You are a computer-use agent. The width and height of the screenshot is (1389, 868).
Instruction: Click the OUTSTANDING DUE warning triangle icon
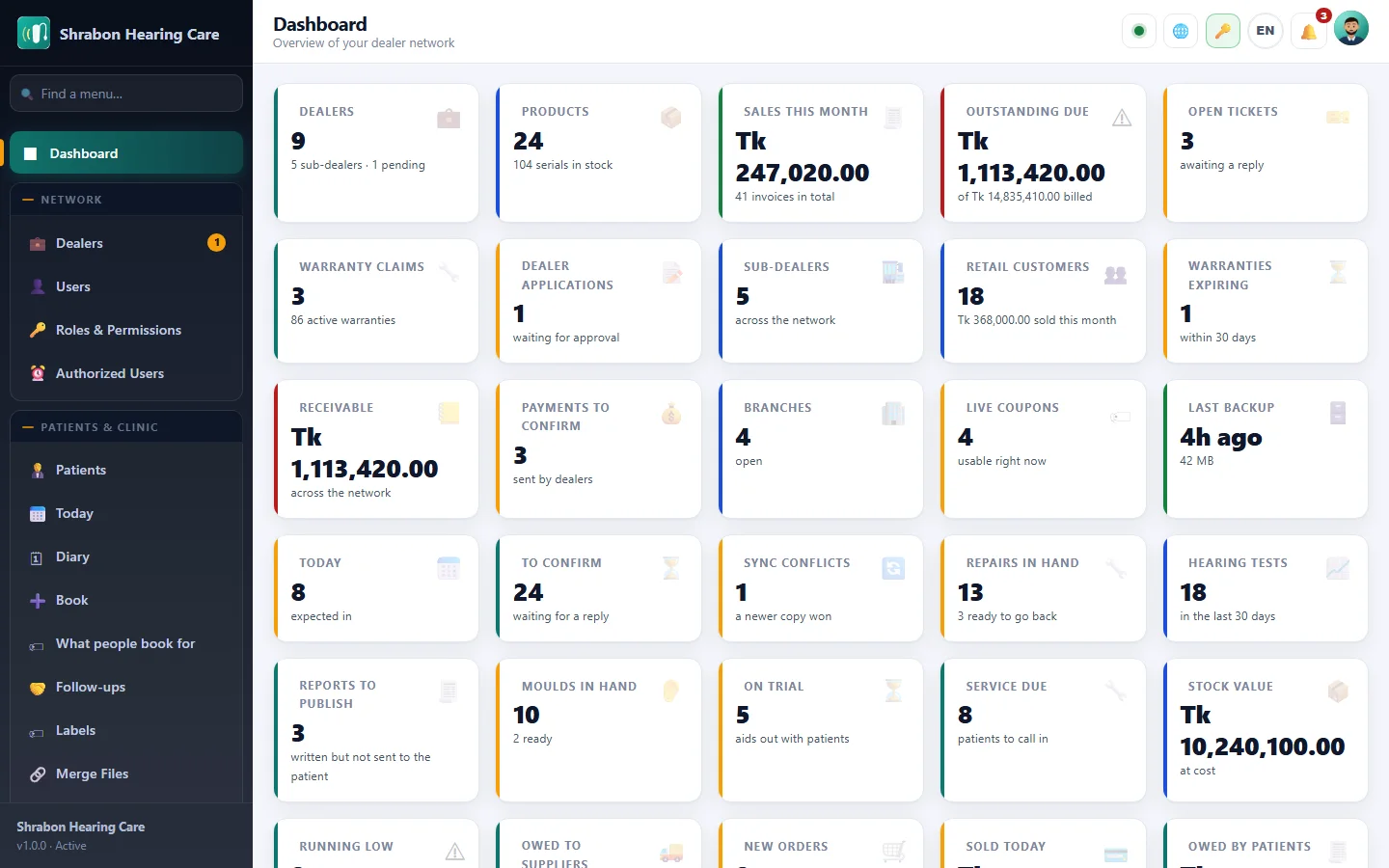pyautogui.click(x=1122, y=118)
